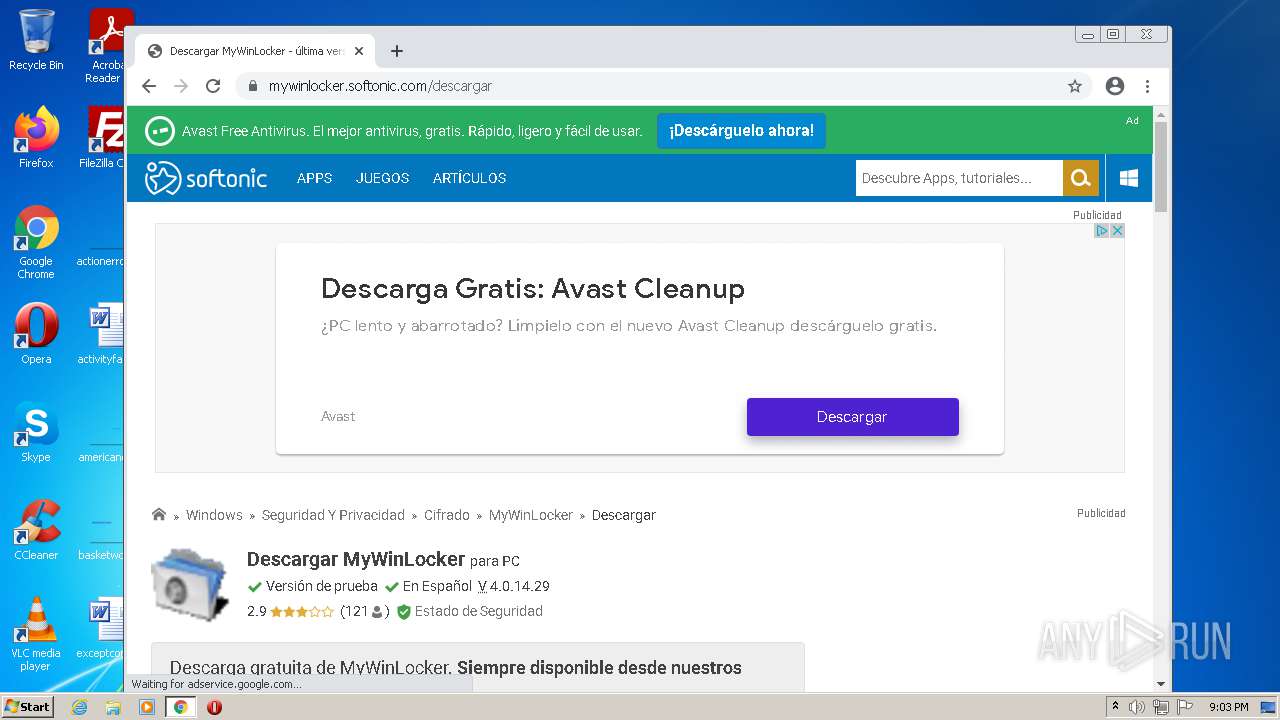The height and width of the screenshot is (720, 1280).
Task: Close the Descargar MyWinLocker tab
Action: click(x=359, y=51)
